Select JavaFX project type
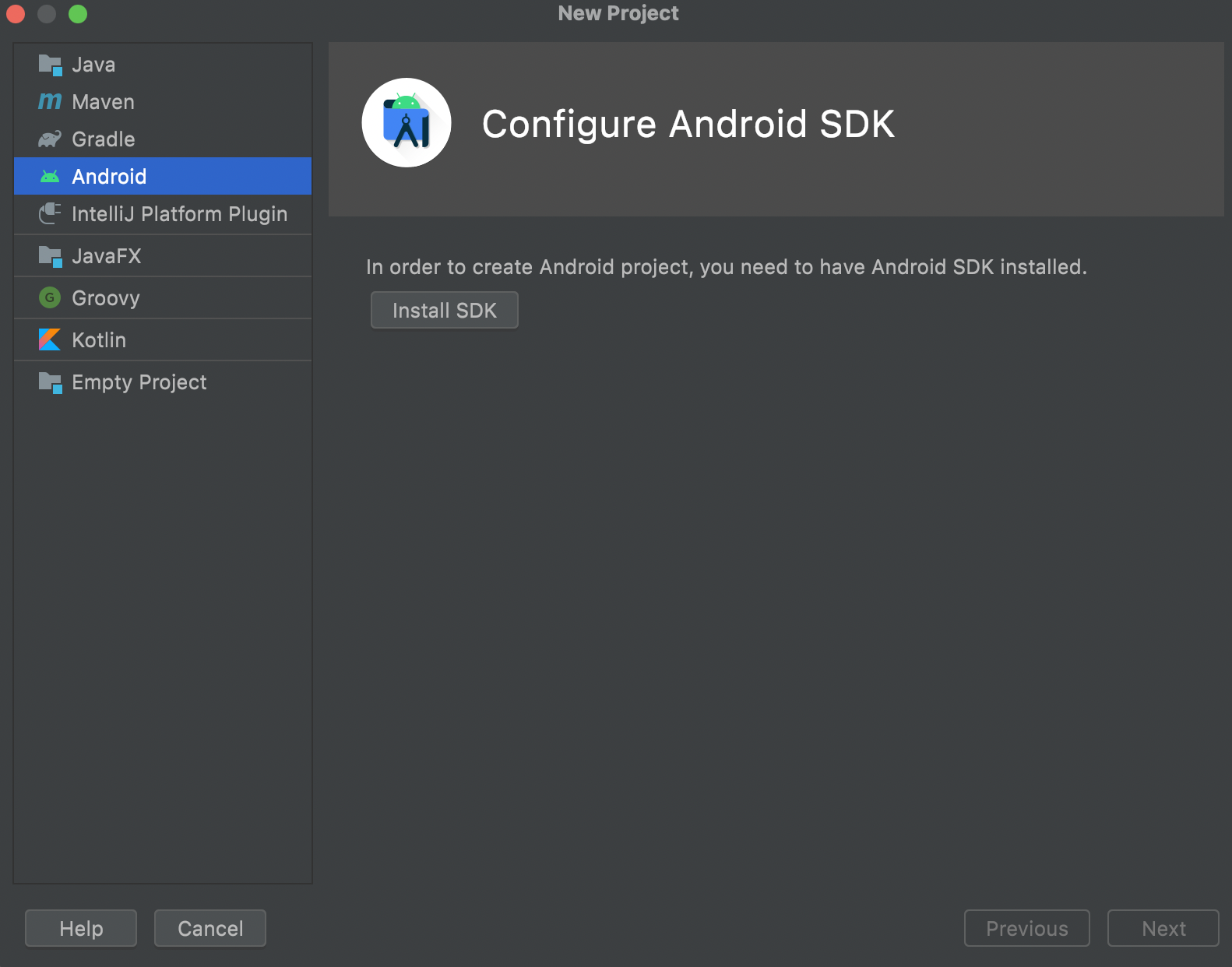The height and width of the screenshot is (967, 1232). coord(163,256)
